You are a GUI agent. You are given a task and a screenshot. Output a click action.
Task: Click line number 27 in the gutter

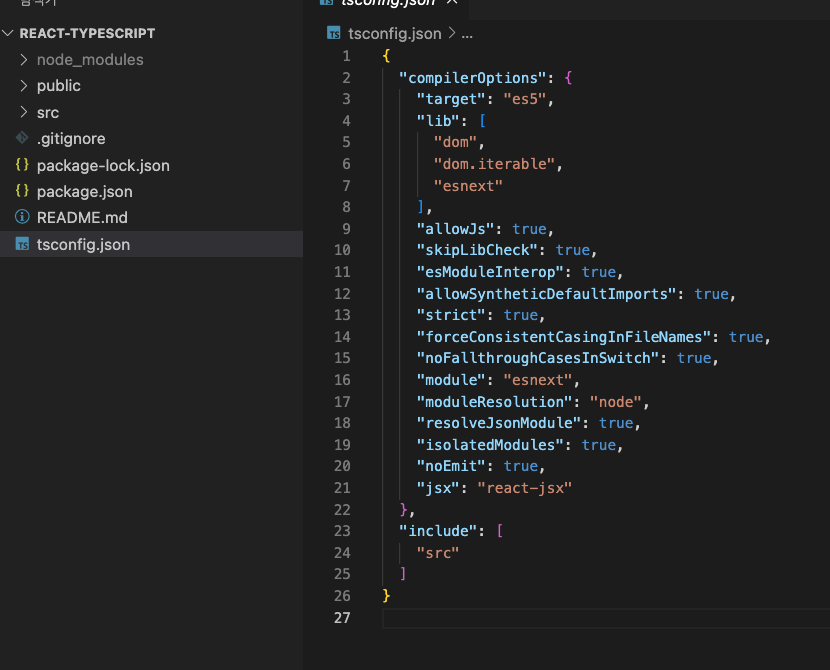(342, 618)
